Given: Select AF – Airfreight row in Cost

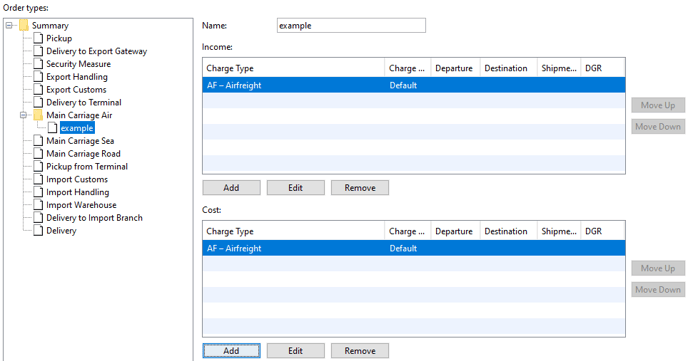Looking at the screenshot, I should pos(414,249).
